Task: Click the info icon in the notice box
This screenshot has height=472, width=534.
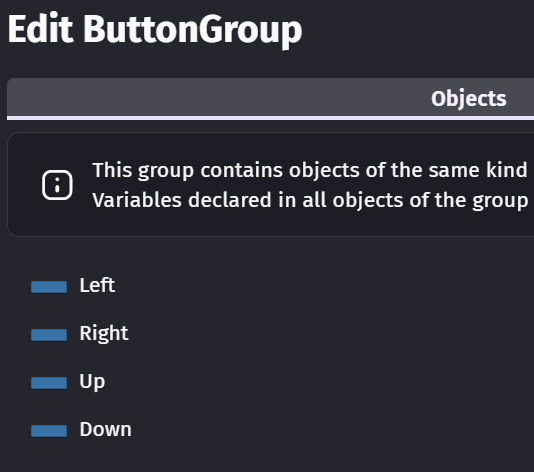Action: [57, 185]
